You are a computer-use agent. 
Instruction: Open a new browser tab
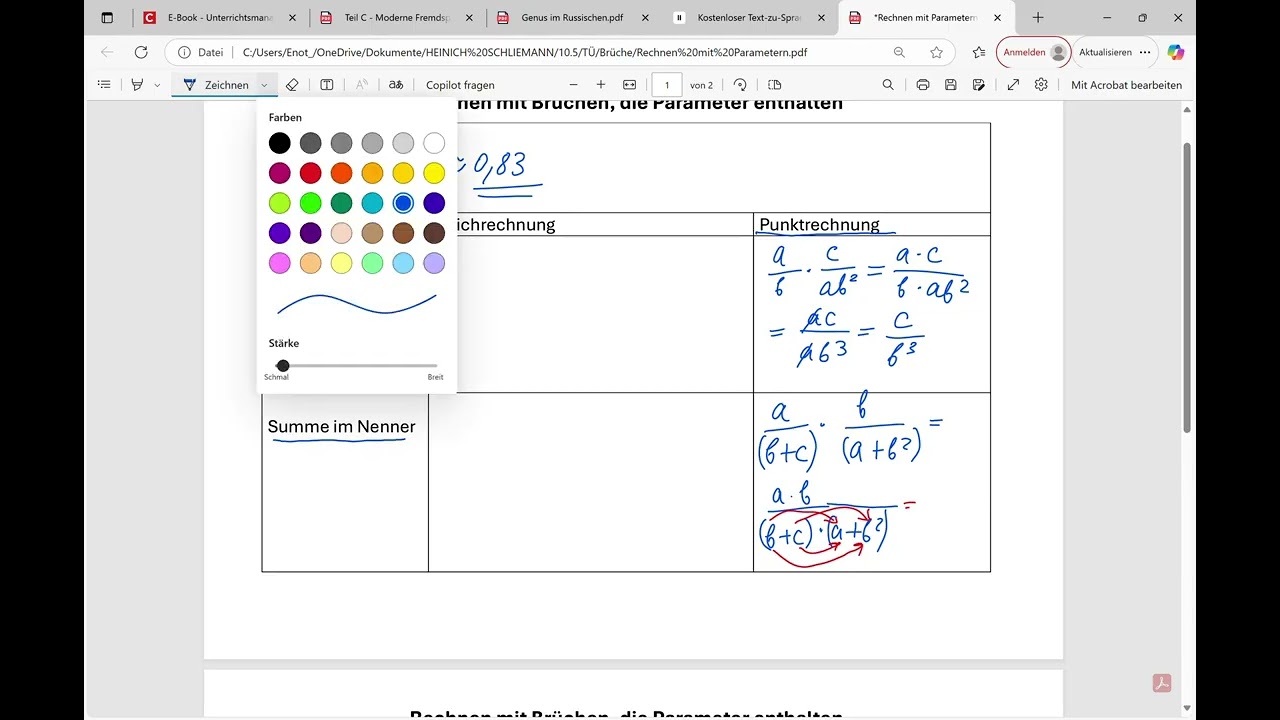click(x=1038, y=18)
